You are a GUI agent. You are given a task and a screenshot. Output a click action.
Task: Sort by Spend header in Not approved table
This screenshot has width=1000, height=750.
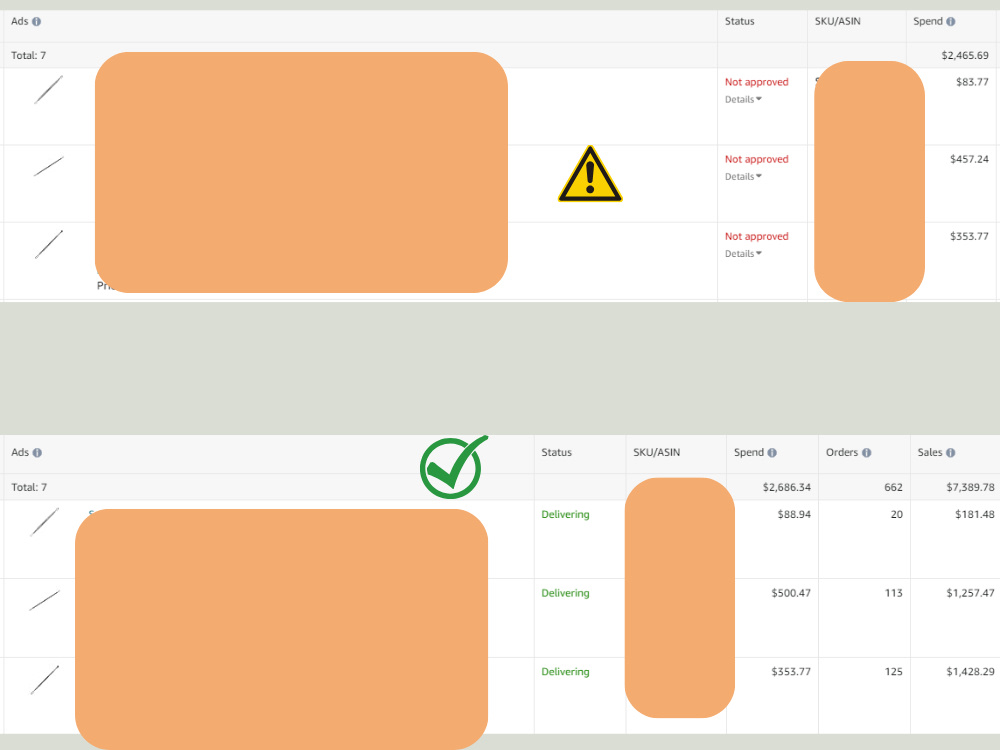[x=927, y=22]
